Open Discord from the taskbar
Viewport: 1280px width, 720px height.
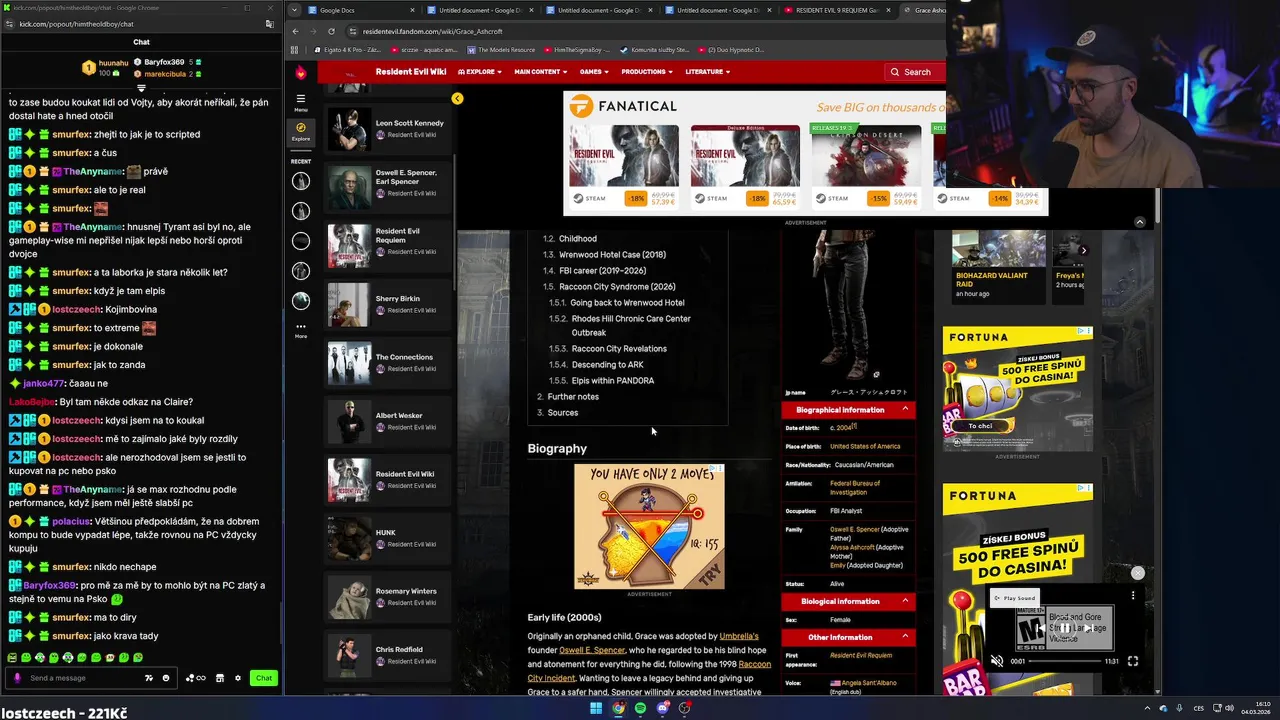tap(662, 708)
